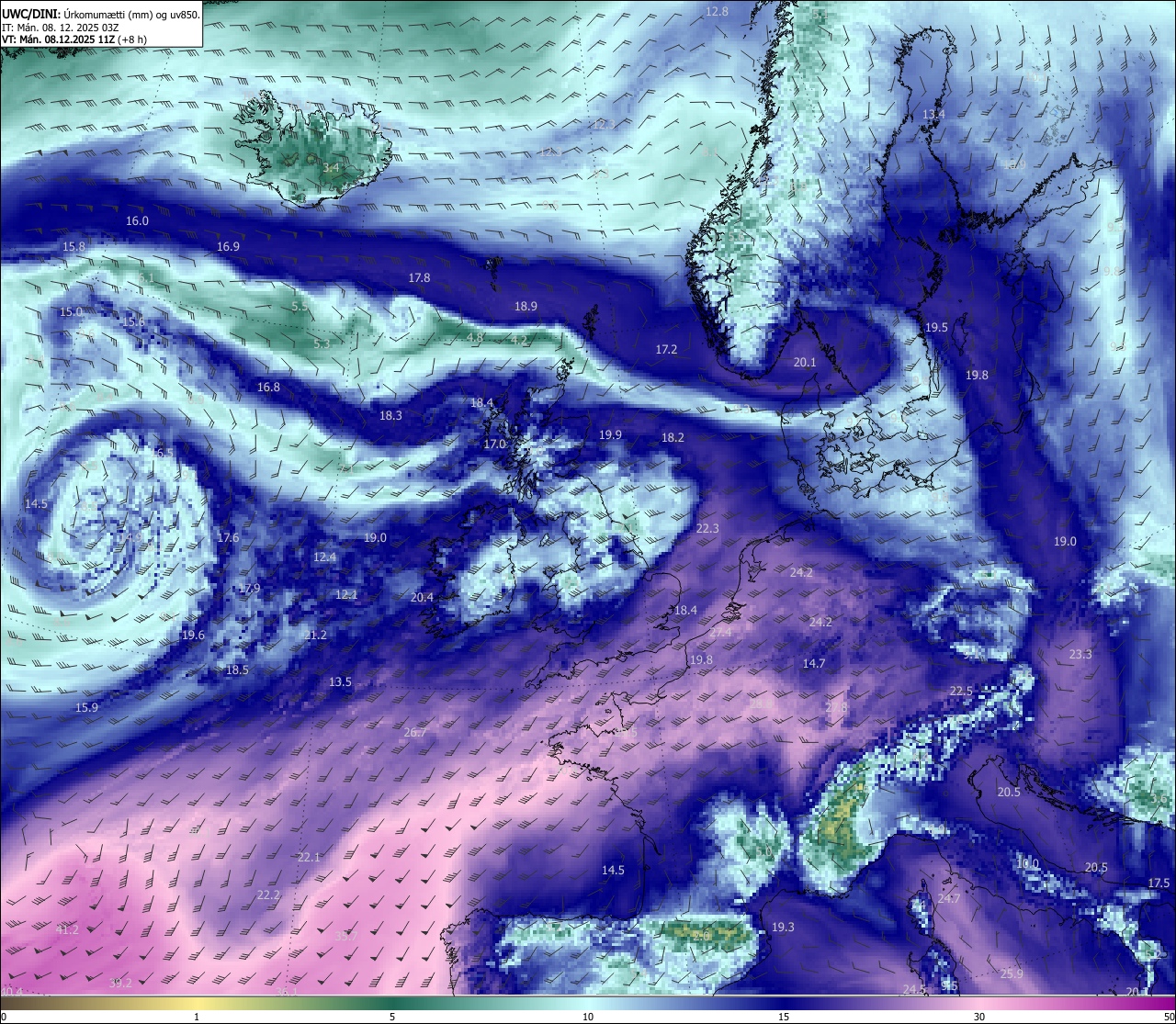The width and height of the screenshot is (1176, 1024).
Task: Click the 22.5 value near the Alps
Action: pos(961,691)
